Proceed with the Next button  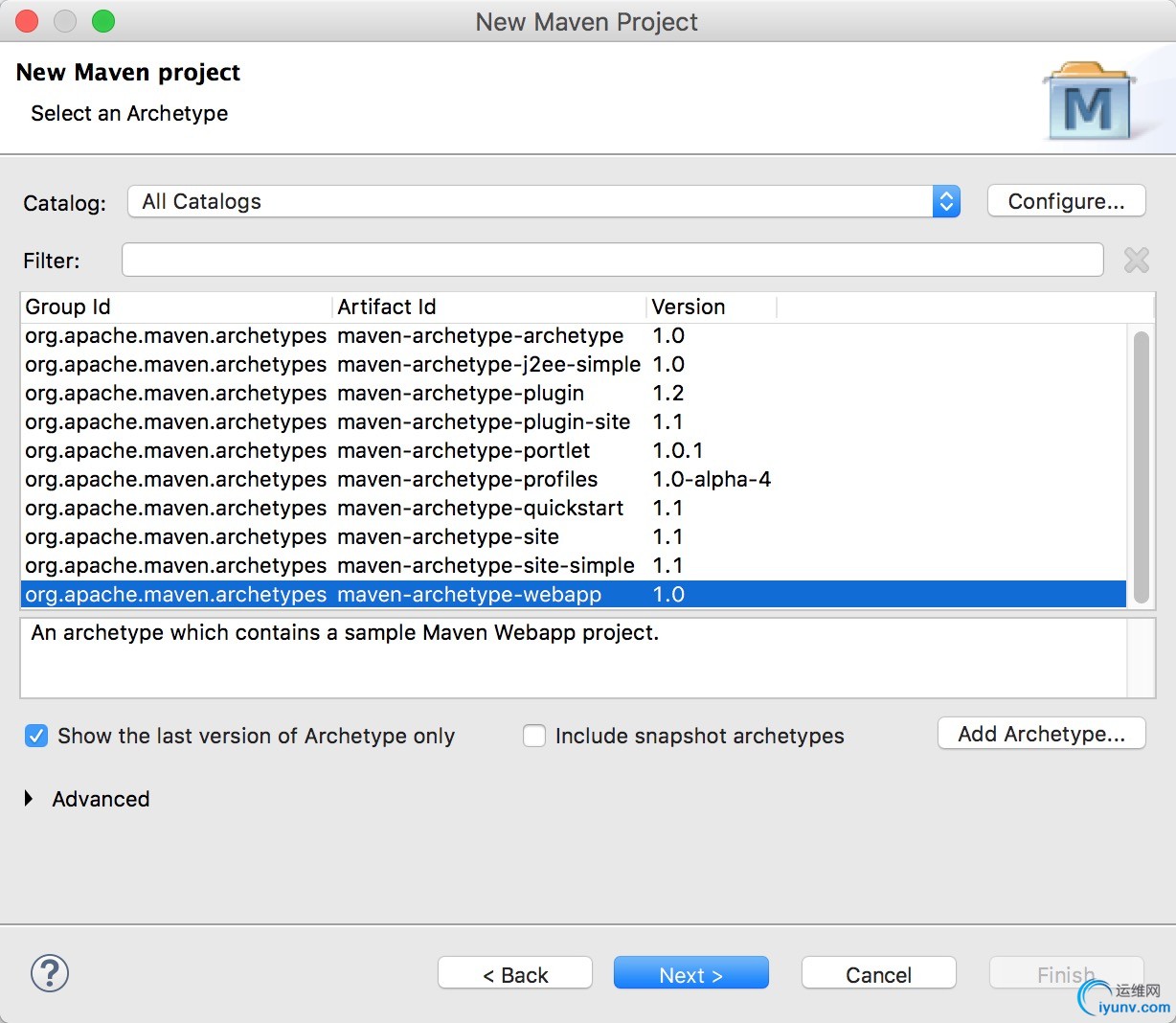pos(690,974)
